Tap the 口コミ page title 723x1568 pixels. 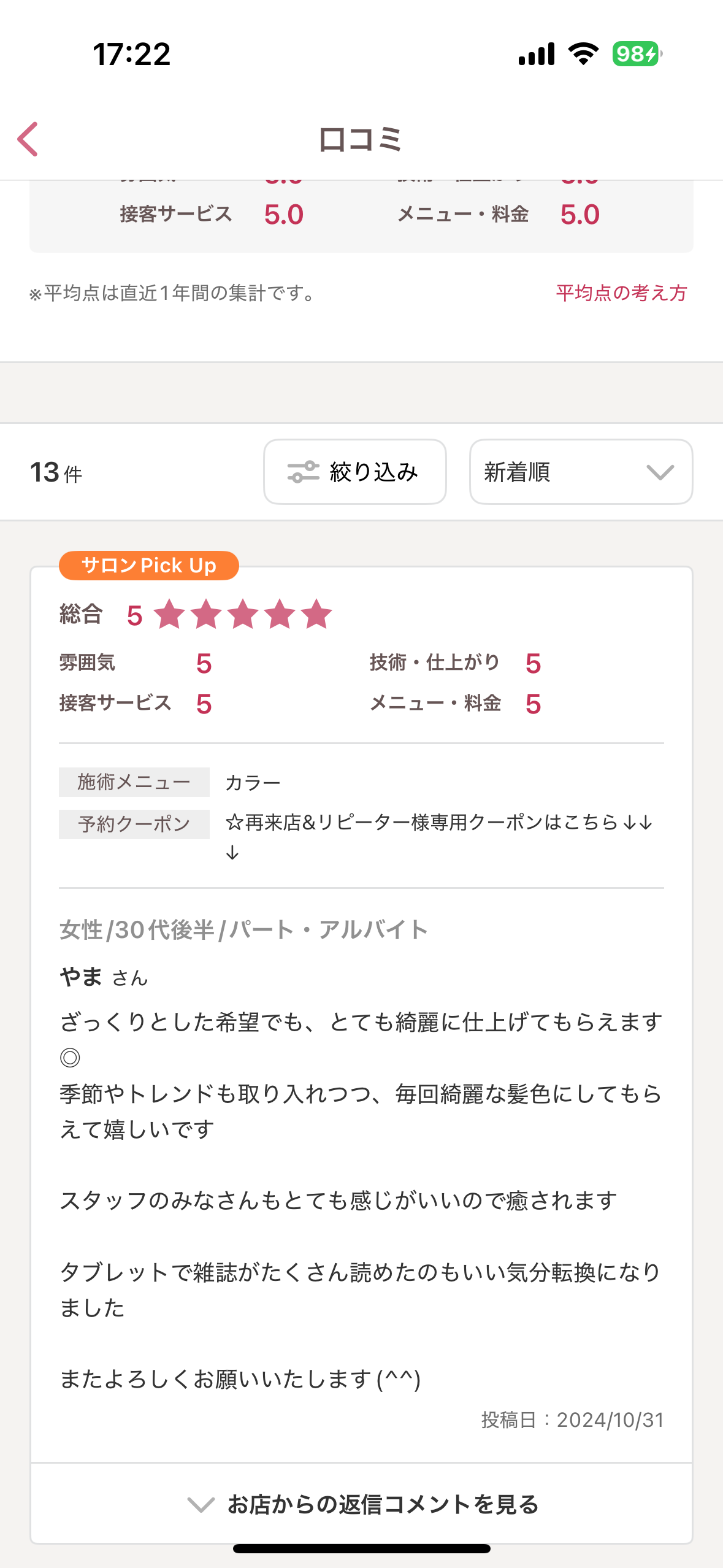(361, 139)
